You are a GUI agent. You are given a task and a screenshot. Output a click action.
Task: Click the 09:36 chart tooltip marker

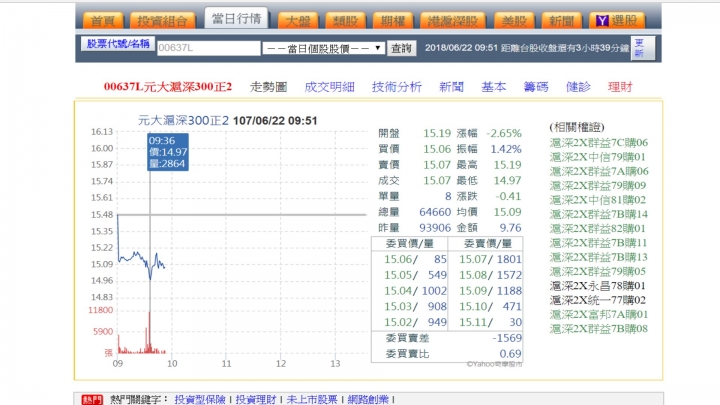click(168, 152)
